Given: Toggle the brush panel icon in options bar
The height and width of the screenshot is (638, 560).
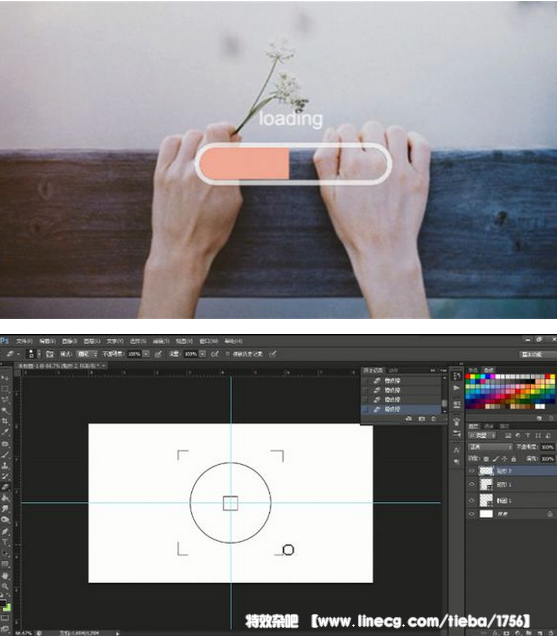Looking at the screenshot, I should [x=50, y=354].
